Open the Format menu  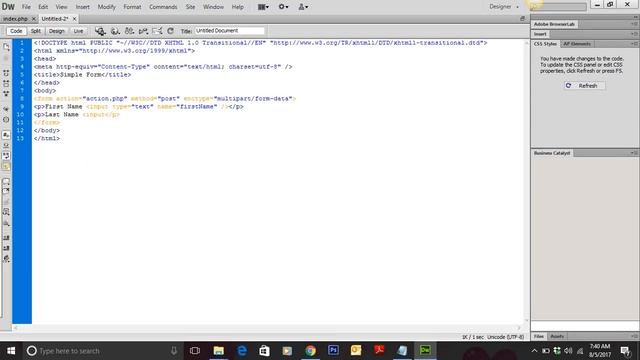pyautogui.click(x=132, y=7)
